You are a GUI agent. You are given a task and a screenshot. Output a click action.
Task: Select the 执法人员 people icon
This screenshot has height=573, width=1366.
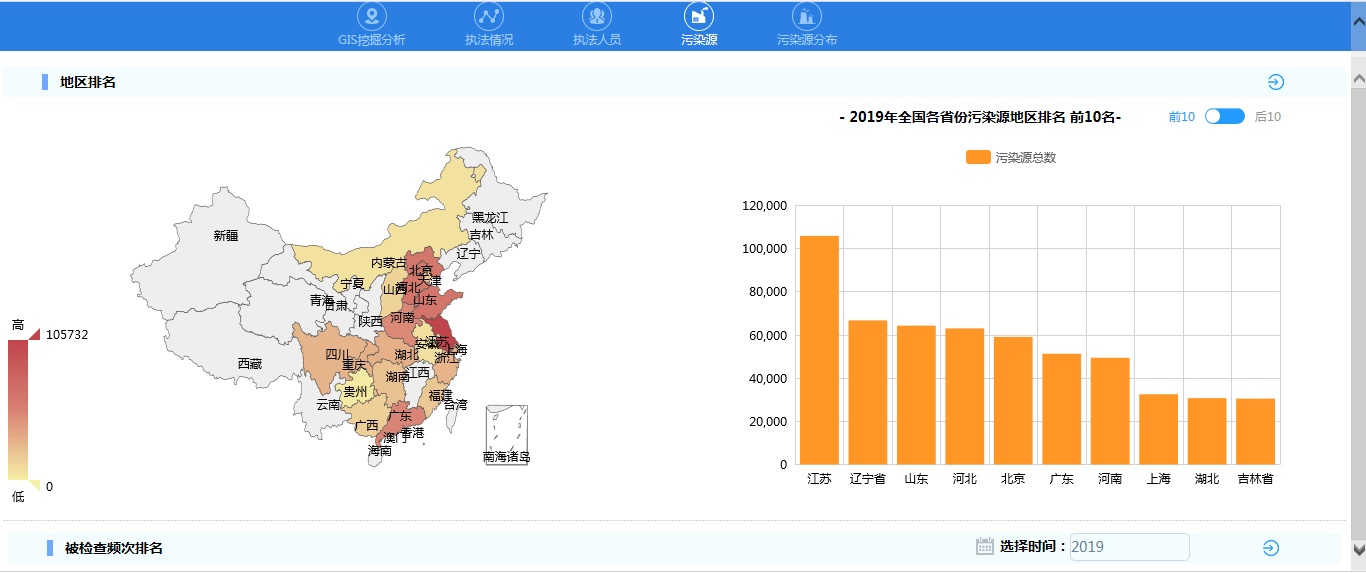click(597, 16)
